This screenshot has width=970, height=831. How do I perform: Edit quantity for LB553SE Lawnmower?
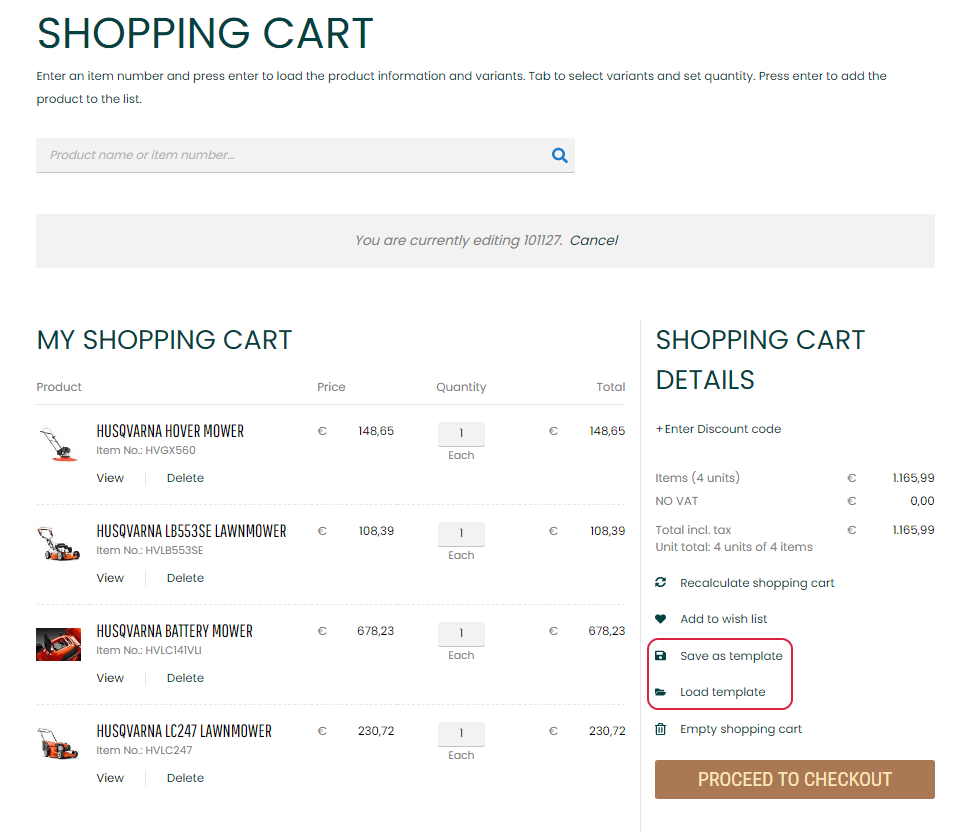coord(461,533)
